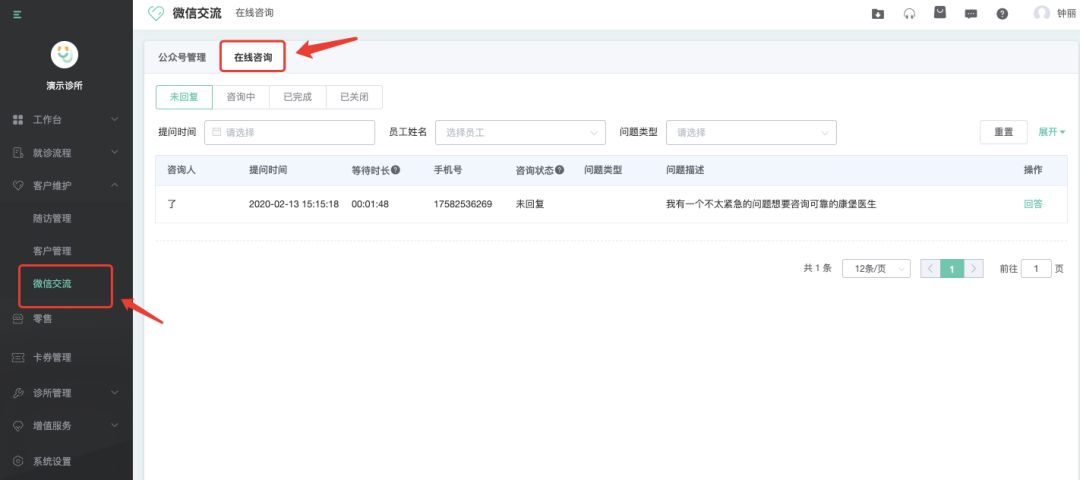Click page number 1 button
Screen dimensions: 1080x480
tap(952, 269)
